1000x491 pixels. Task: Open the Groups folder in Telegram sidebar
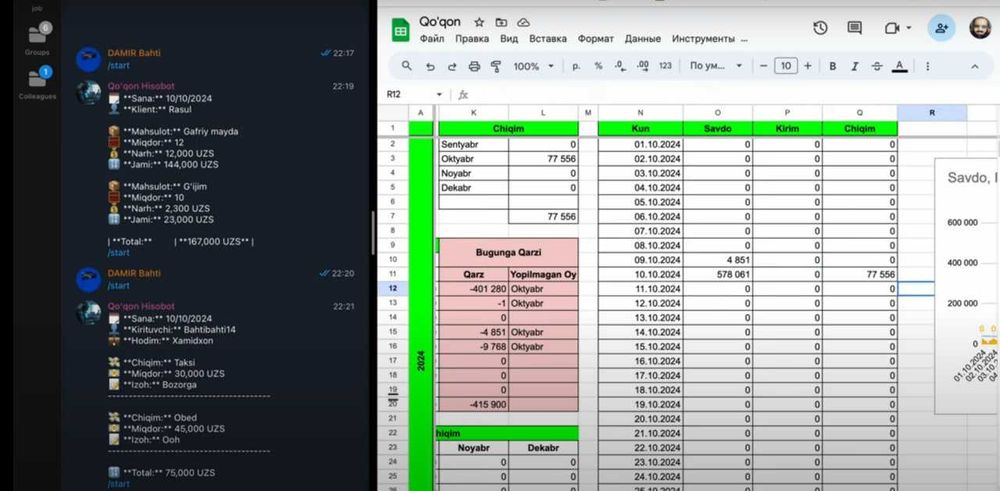tap(38, 40)
